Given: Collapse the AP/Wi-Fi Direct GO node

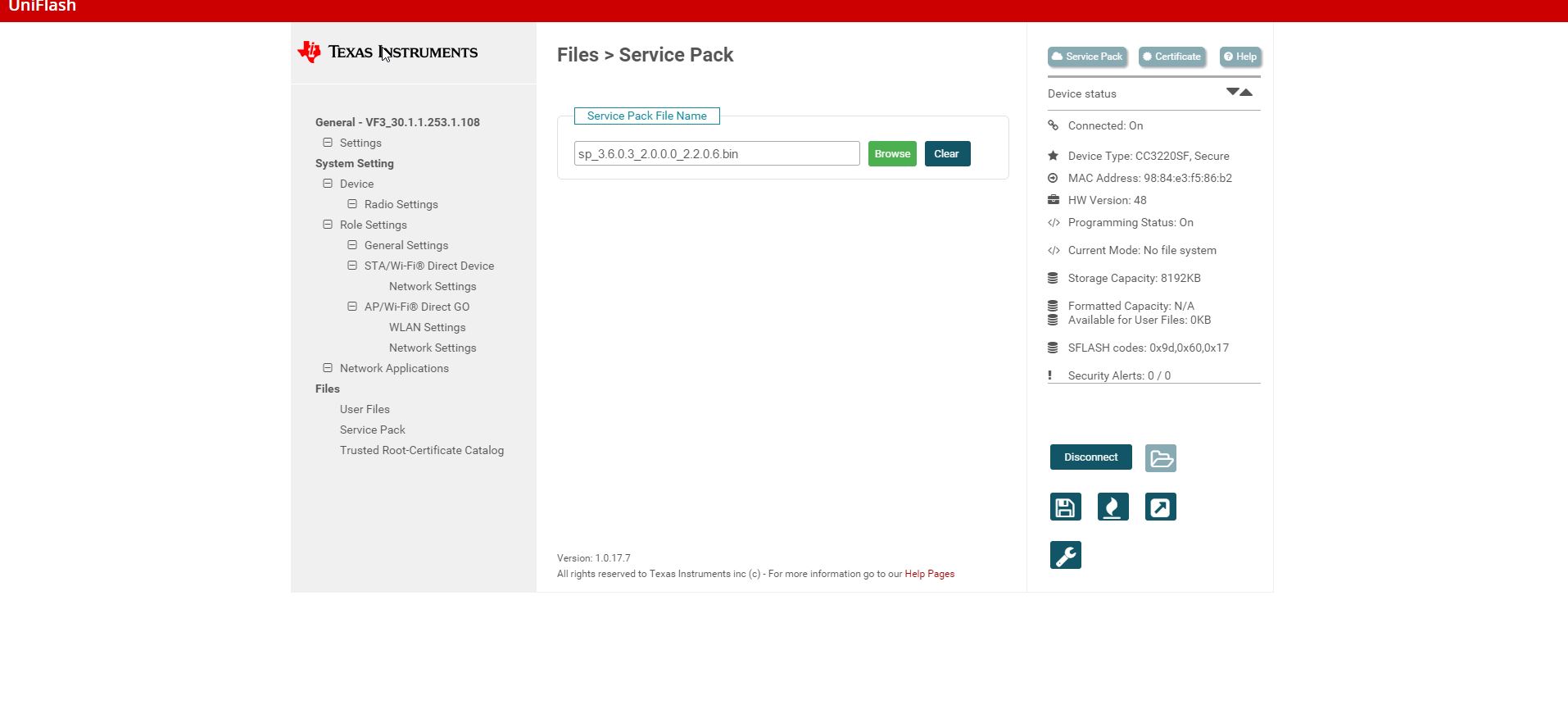Looking at the screenshot, I should pyautogui.click(x=352, y=307).
